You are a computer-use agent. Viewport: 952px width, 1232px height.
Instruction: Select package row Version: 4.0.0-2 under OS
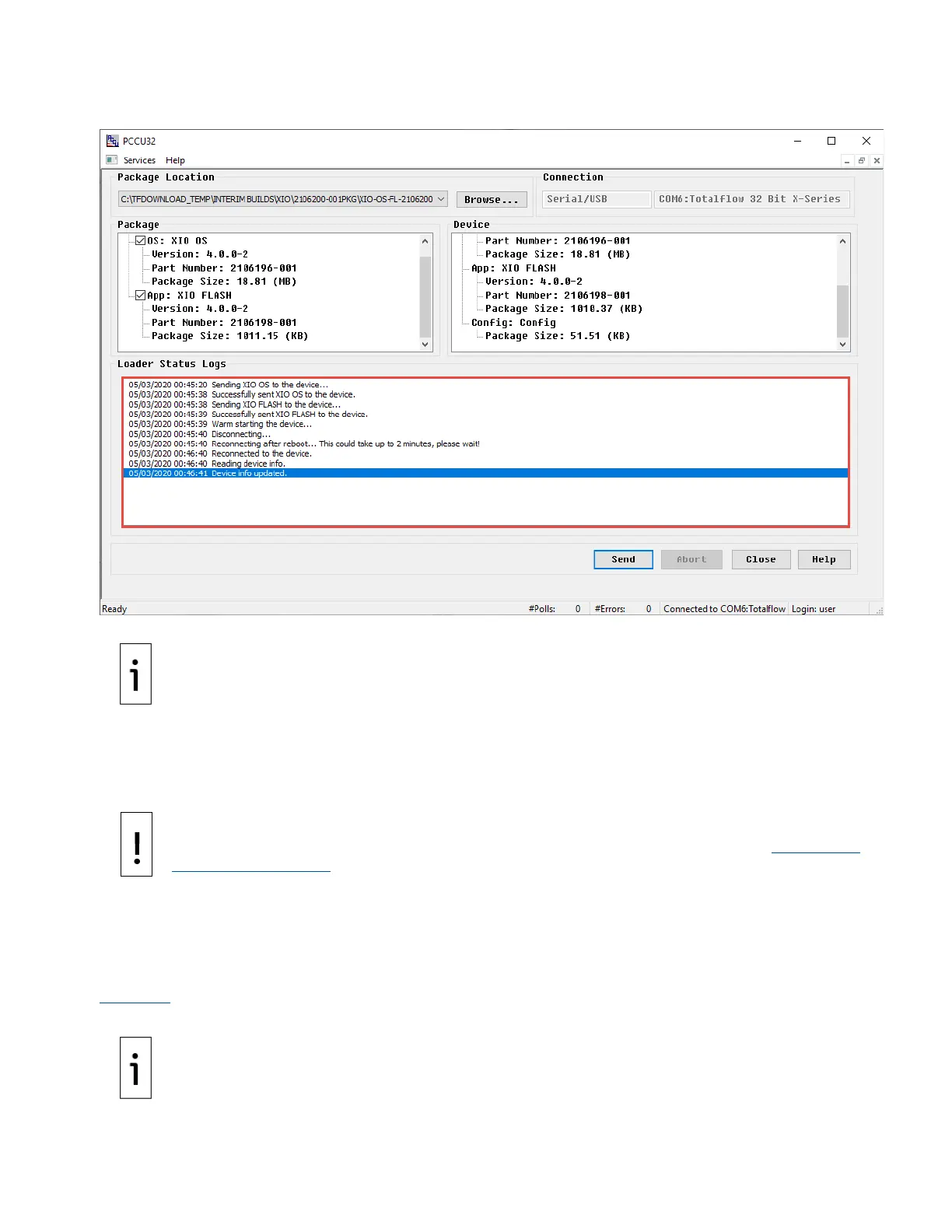[200, 254]
